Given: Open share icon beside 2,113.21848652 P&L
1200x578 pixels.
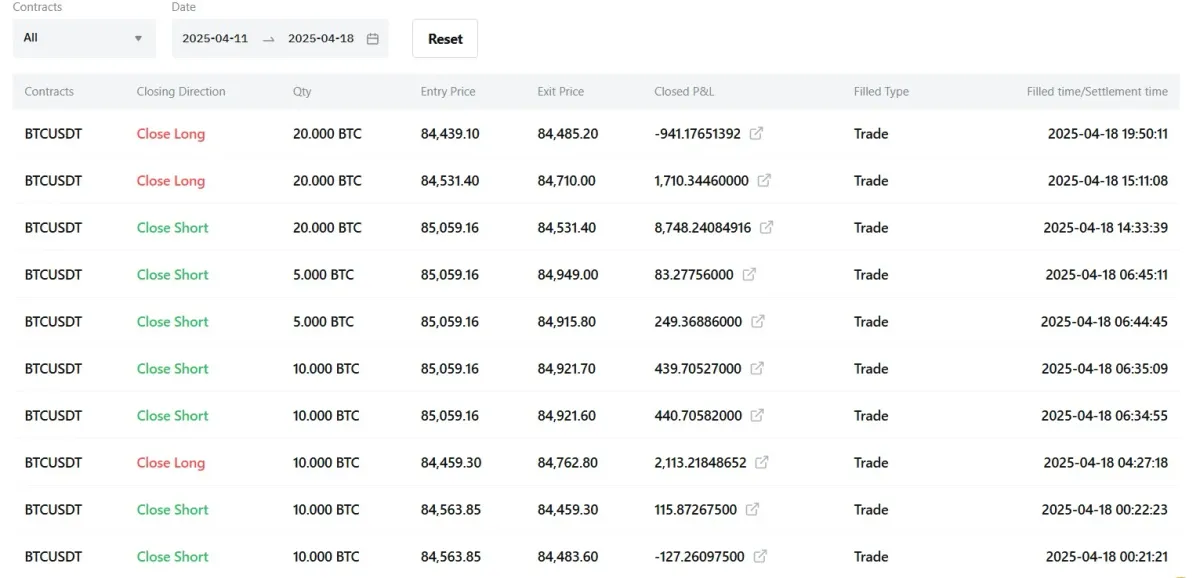Looking at the screenshot, I should (762, 463).
